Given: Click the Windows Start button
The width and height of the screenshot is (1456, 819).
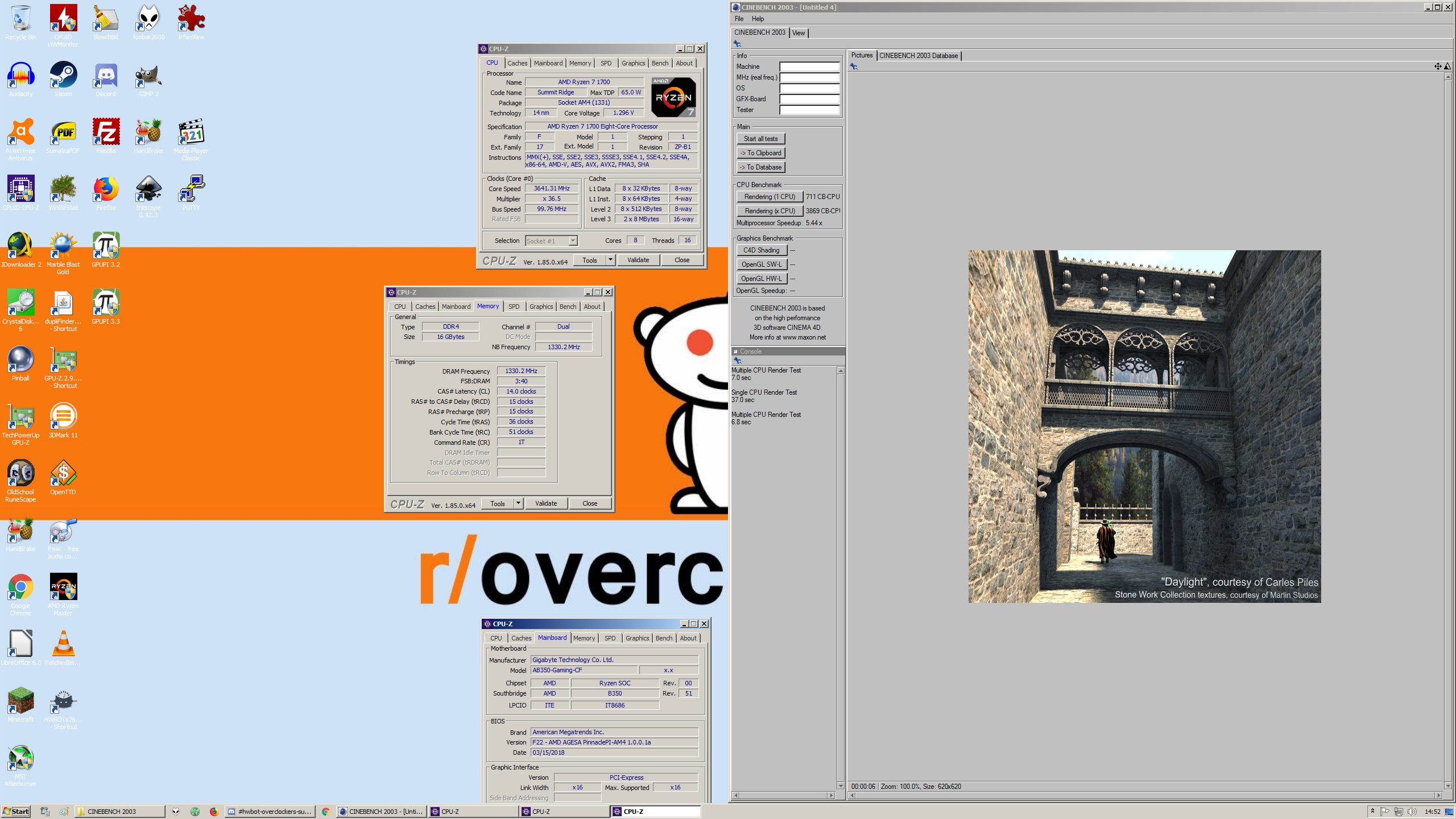Looking at the screenshot, I should (x=16, y=812).
